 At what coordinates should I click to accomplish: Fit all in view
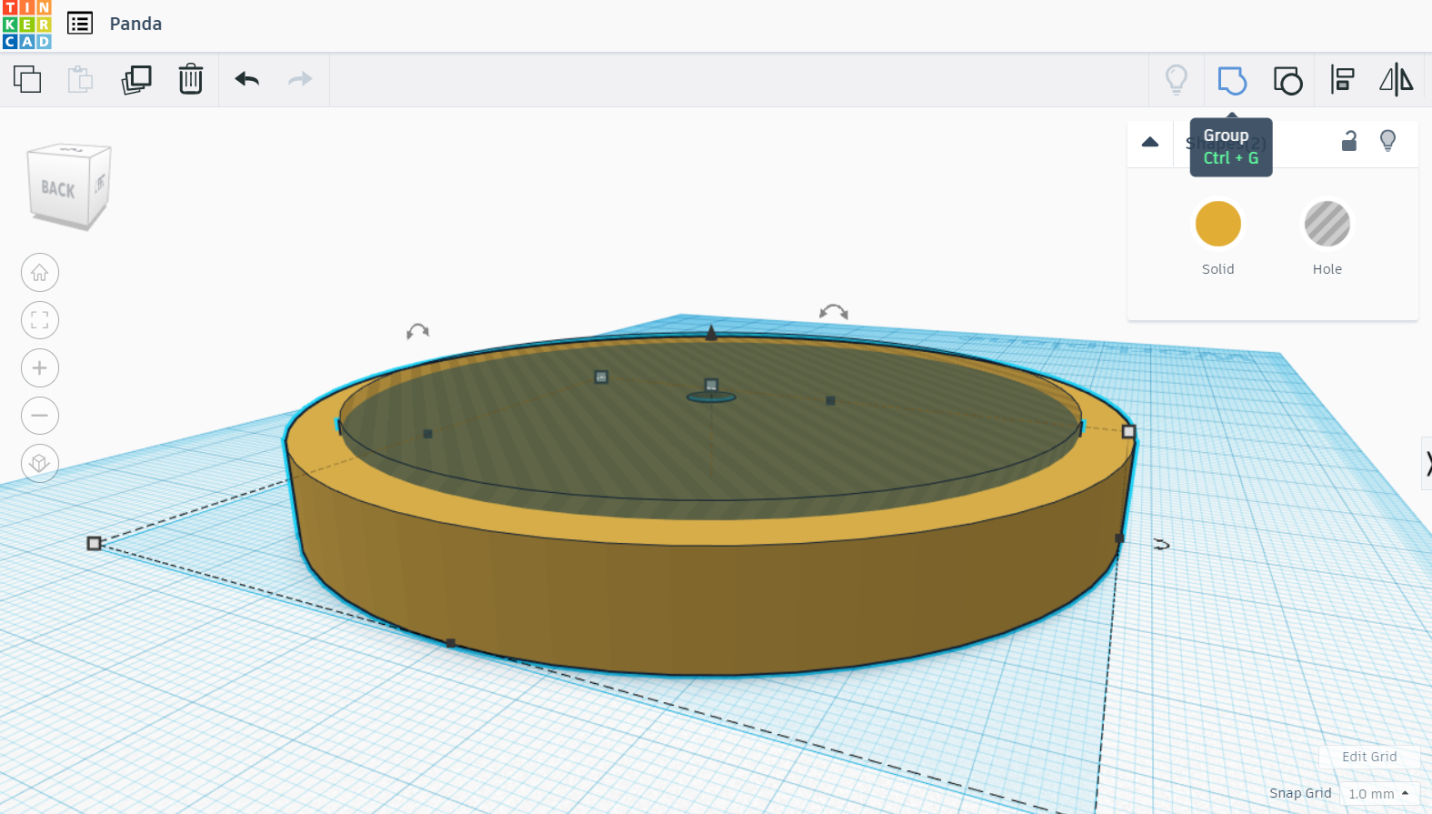tap(40, 320)
